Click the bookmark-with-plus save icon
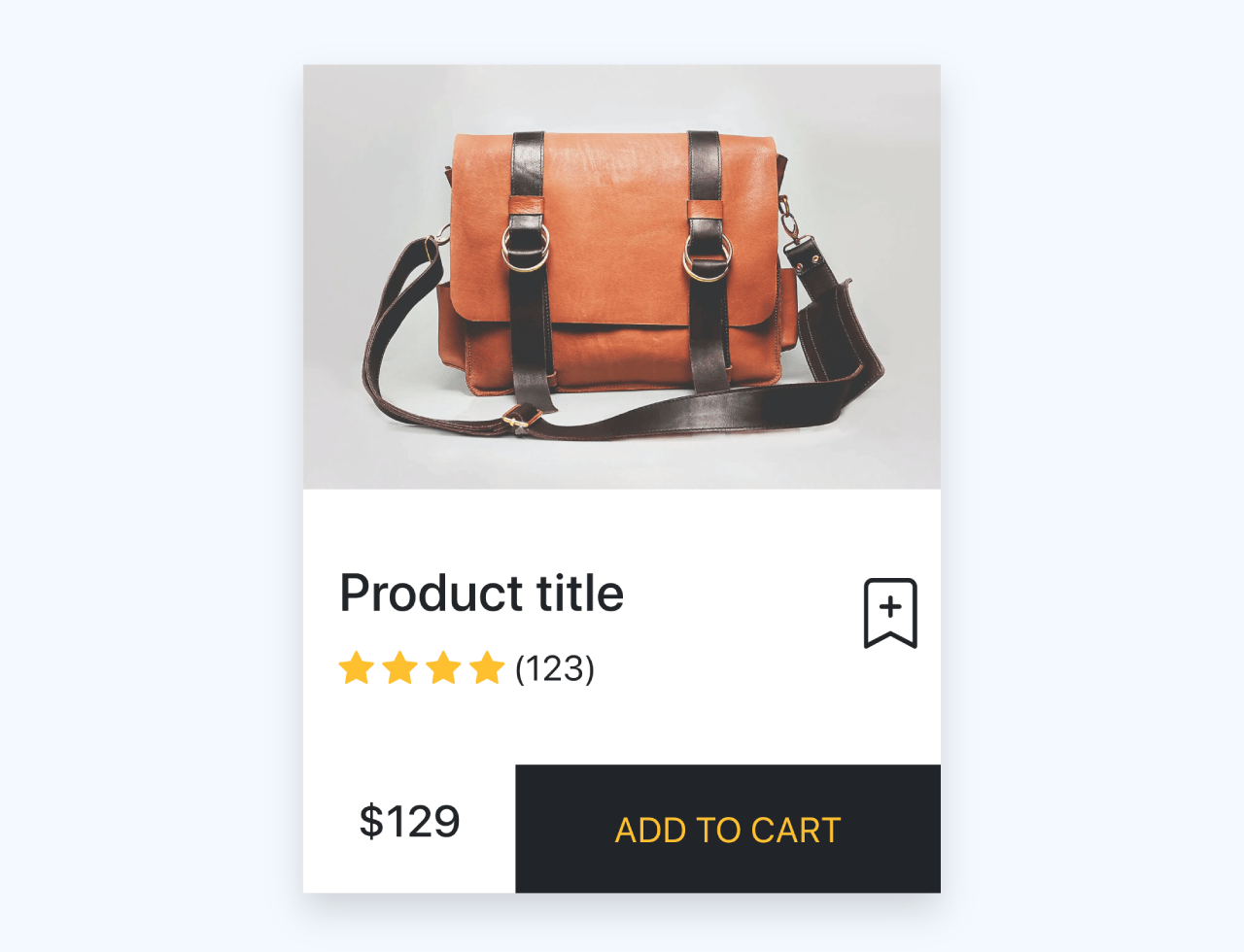The width and height of the screenshot is (1244, 952). pyautogui.click(x=890, y=612)
